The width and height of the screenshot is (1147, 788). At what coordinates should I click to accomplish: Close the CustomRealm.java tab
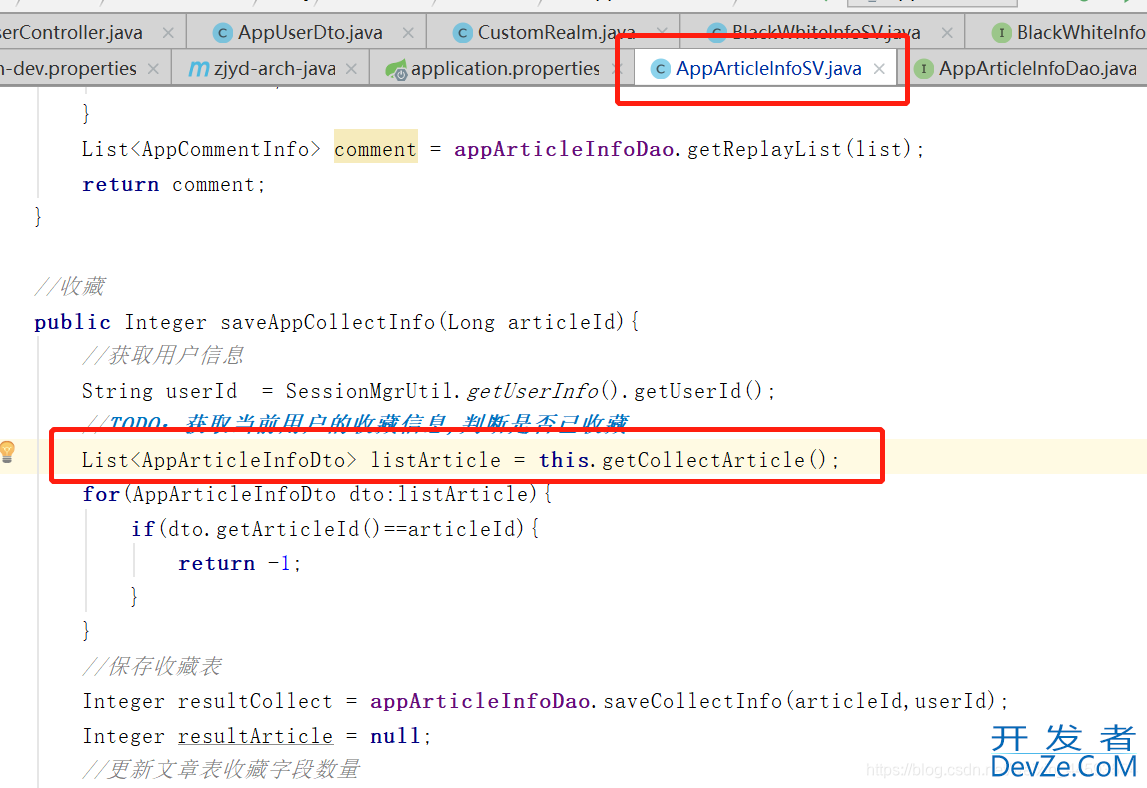[659, 33]
